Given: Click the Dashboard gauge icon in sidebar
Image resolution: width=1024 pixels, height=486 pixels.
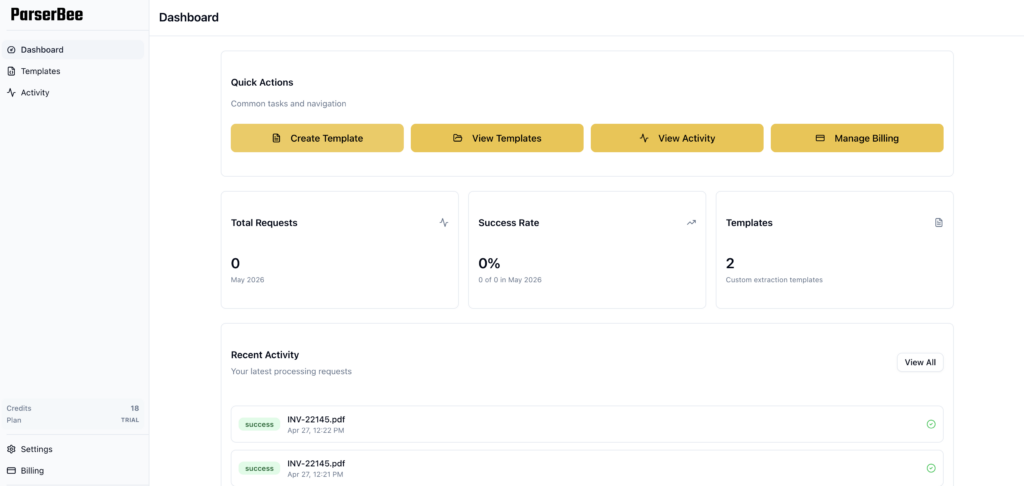Looking at the screenshot, I should pos(11,50).
